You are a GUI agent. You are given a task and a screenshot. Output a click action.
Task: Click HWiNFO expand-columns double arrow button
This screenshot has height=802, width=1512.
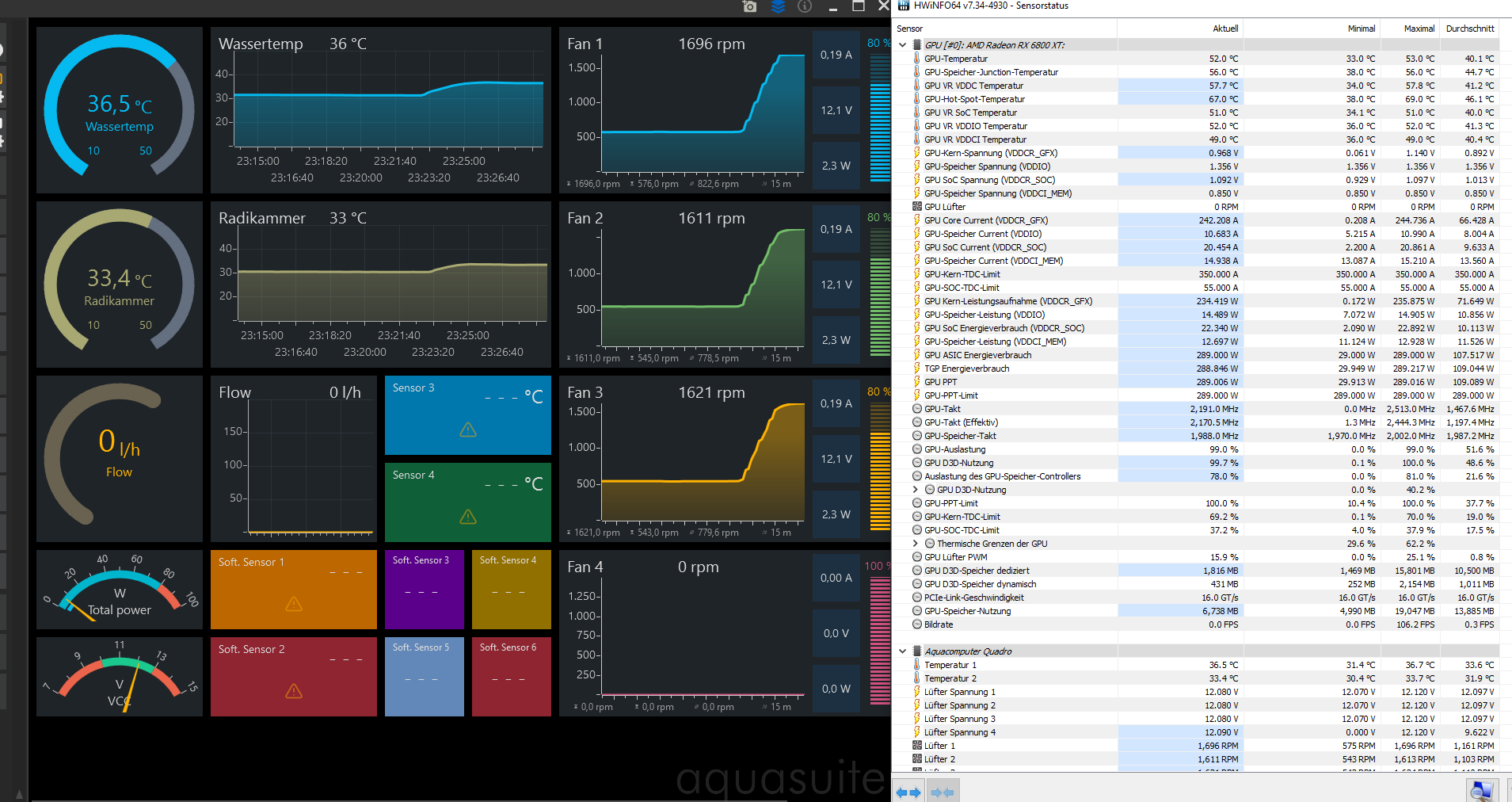click(908, 792)
